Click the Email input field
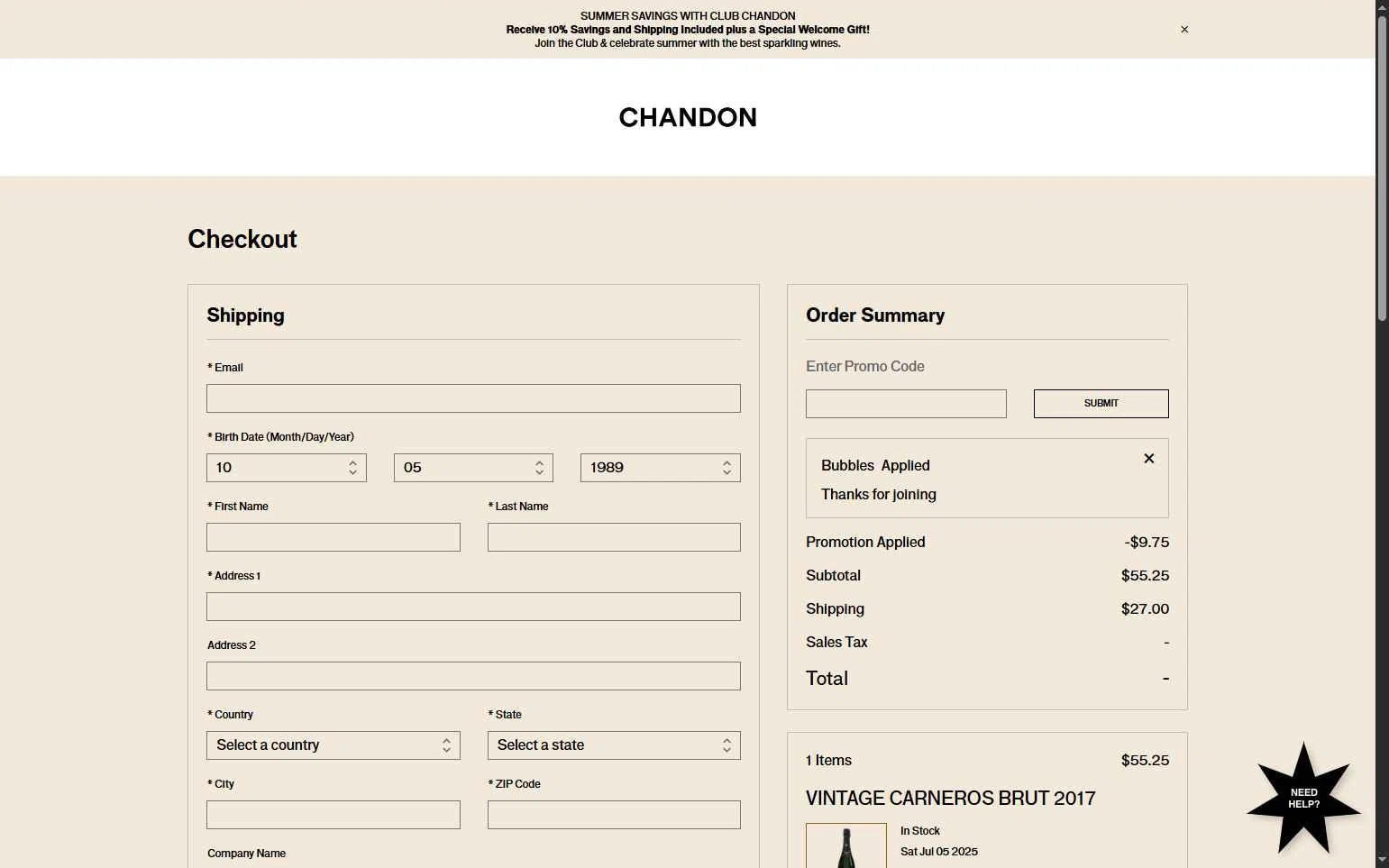This screenshot has width=1389, height=868. point(473,398)
